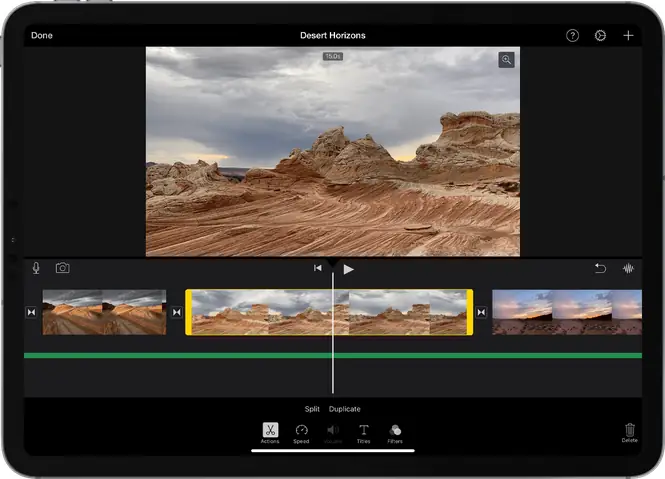The height and width of the screenshot is (479, 665).
Task: Grab the right yellow trim handle
Action: coord(470,312)
